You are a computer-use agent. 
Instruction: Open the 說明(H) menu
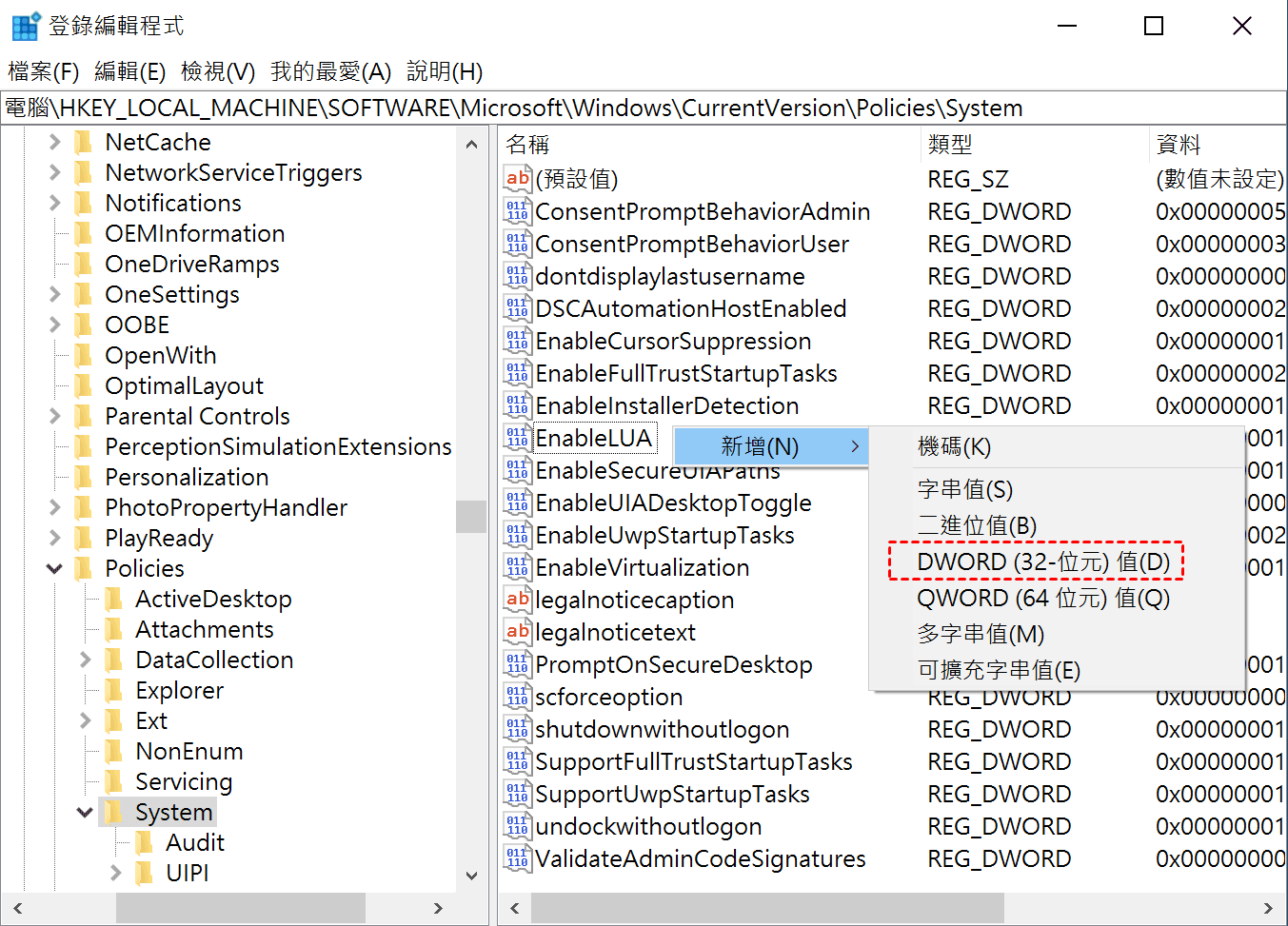(x=445, y=71)
